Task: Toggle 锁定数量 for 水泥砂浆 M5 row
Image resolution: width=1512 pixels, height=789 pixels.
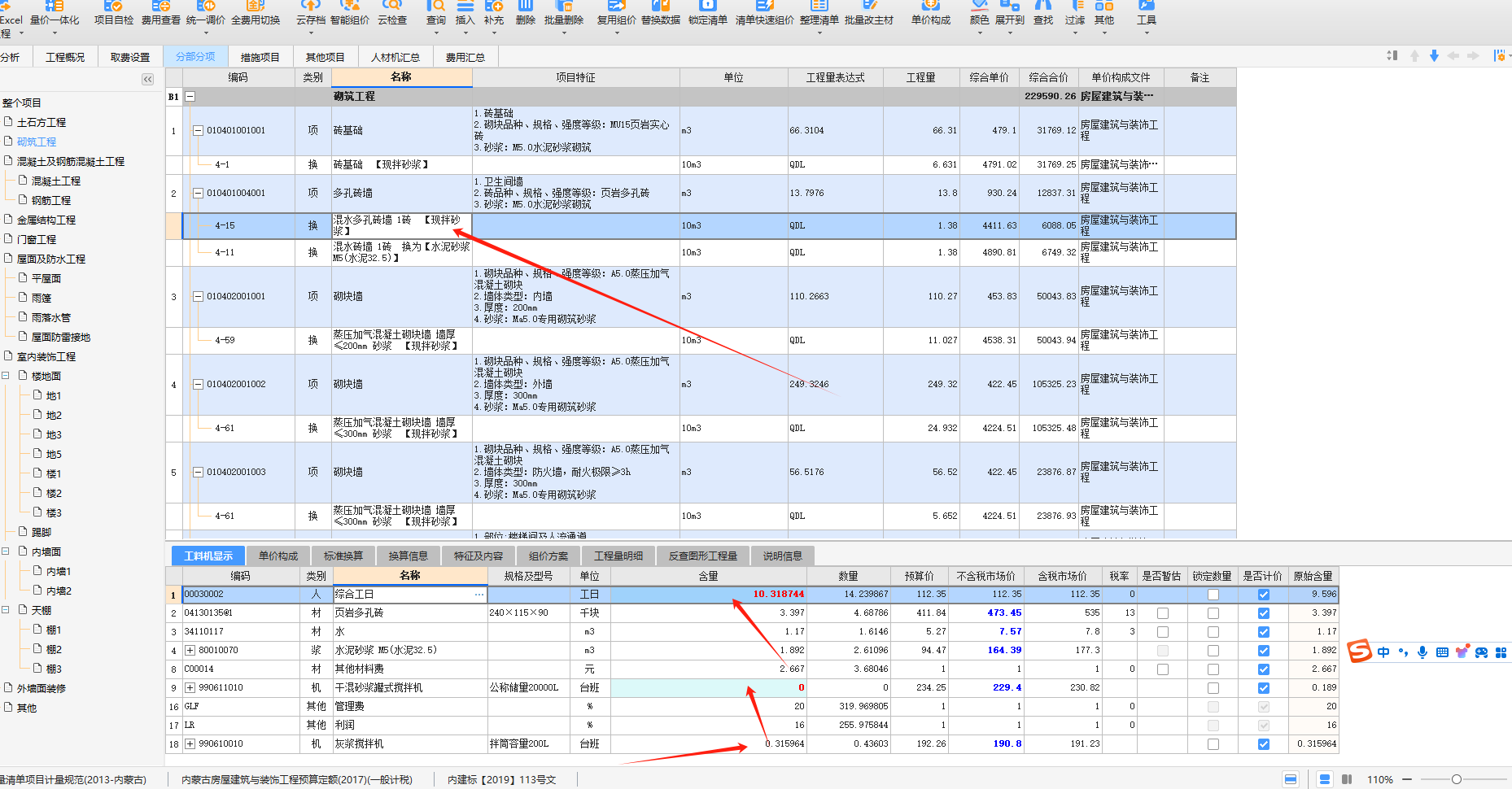Action: [1213, 651]
